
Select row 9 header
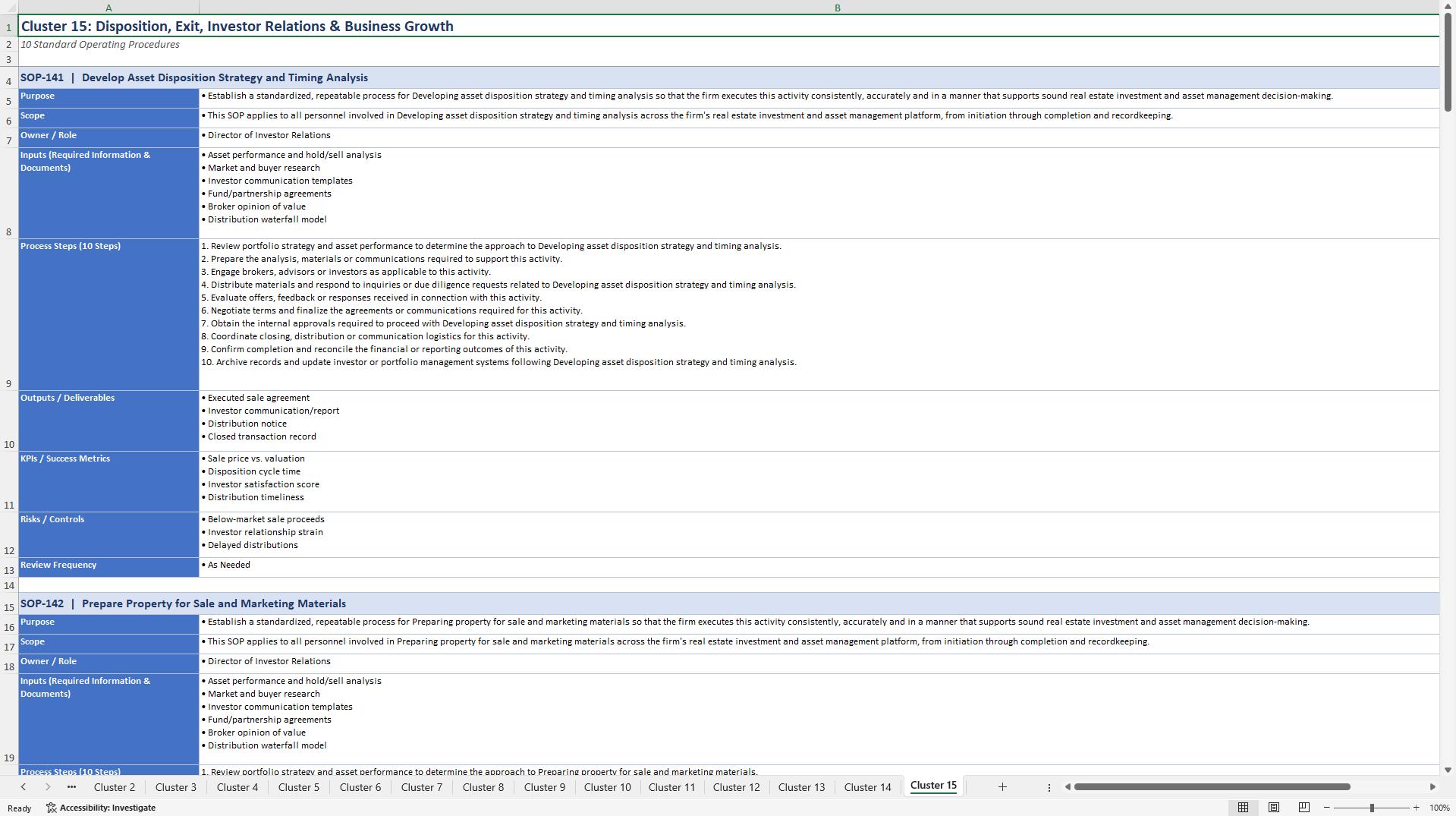tap(9, 315)
